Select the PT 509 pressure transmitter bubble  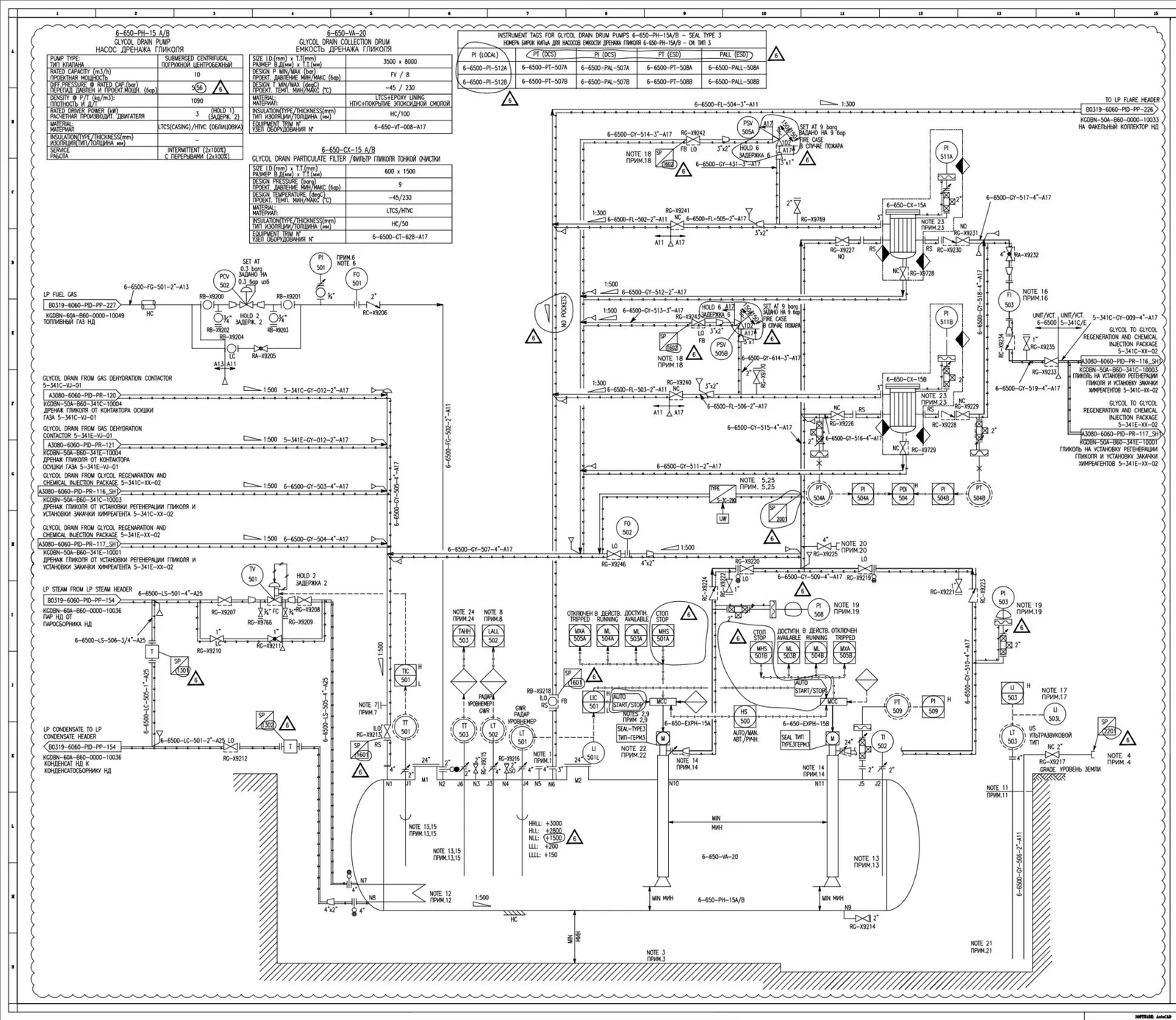pos(897,705)
